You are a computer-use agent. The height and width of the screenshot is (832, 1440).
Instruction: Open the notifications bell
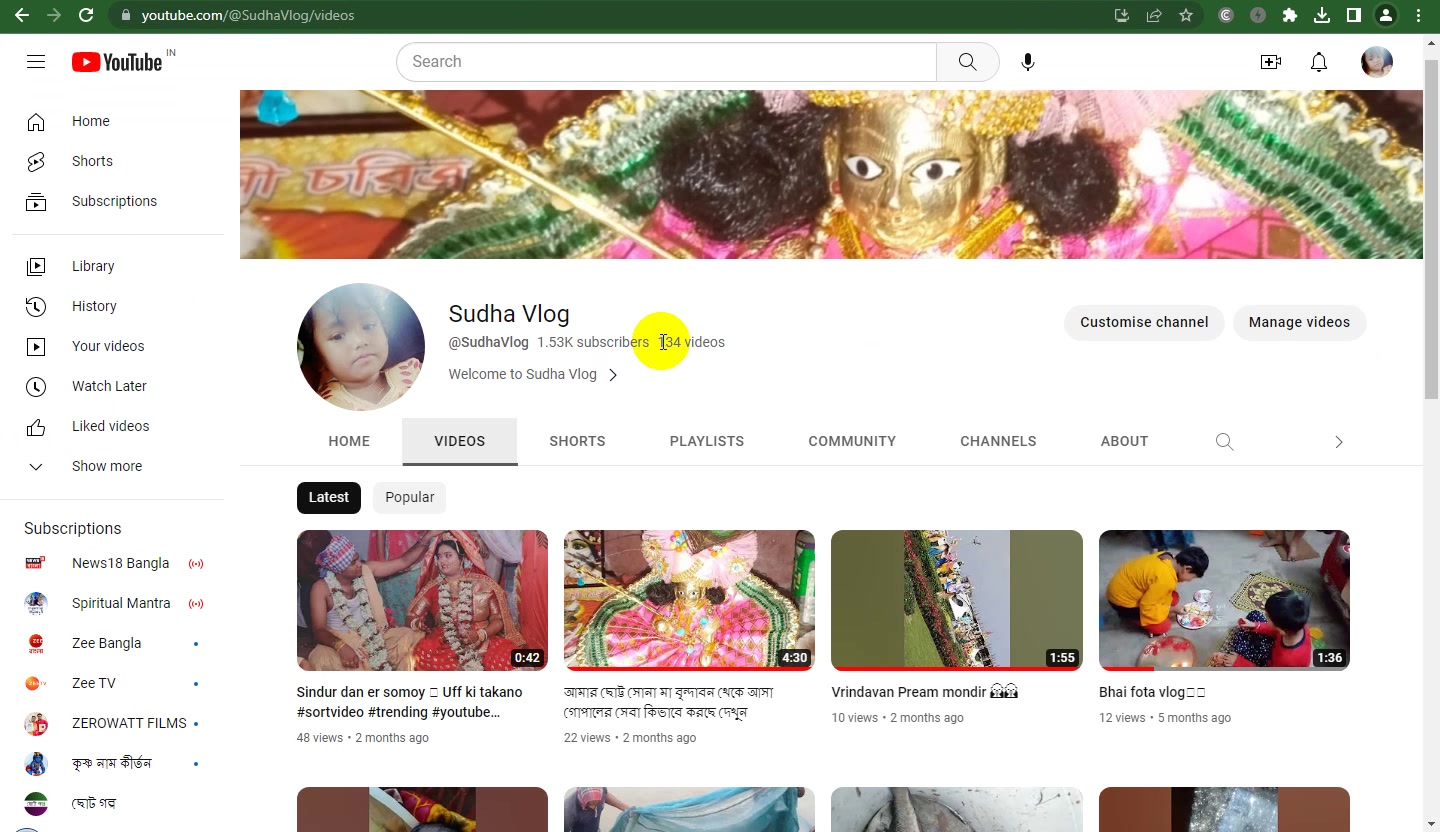(x=1319, y=62)
